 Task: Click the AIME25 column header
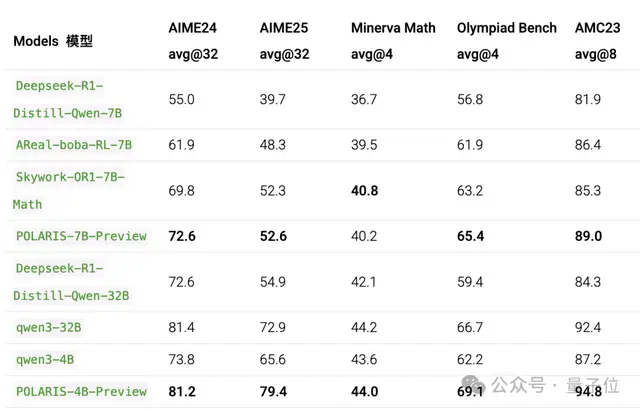[286, 28]
